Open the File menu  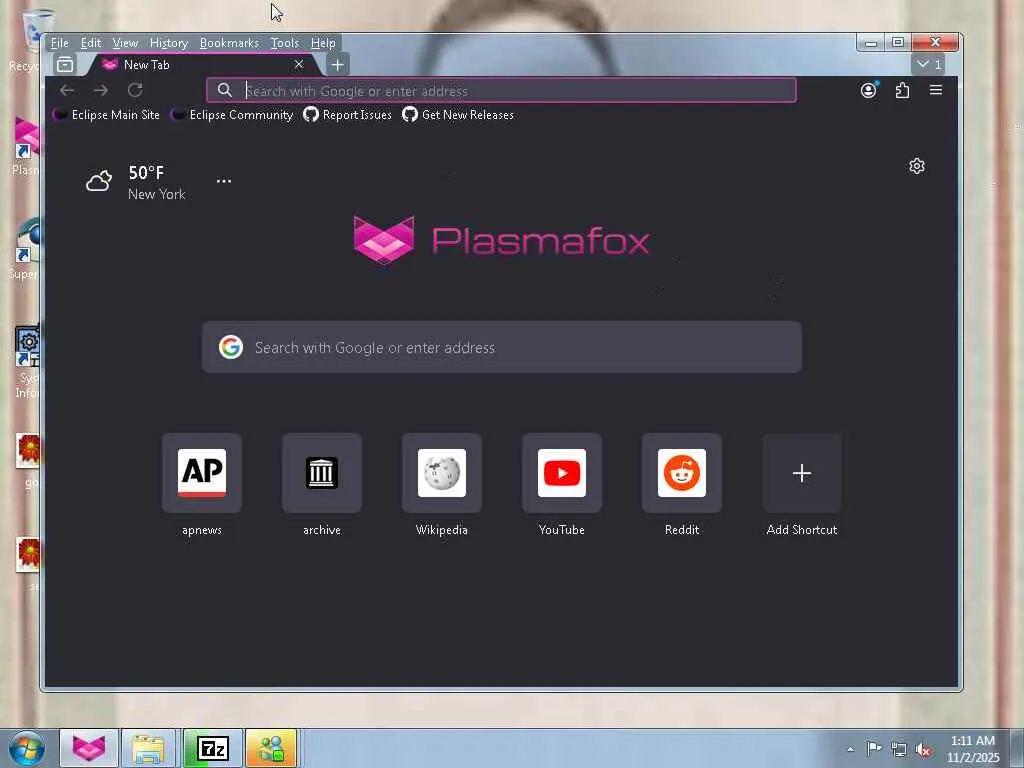(59, 43)
